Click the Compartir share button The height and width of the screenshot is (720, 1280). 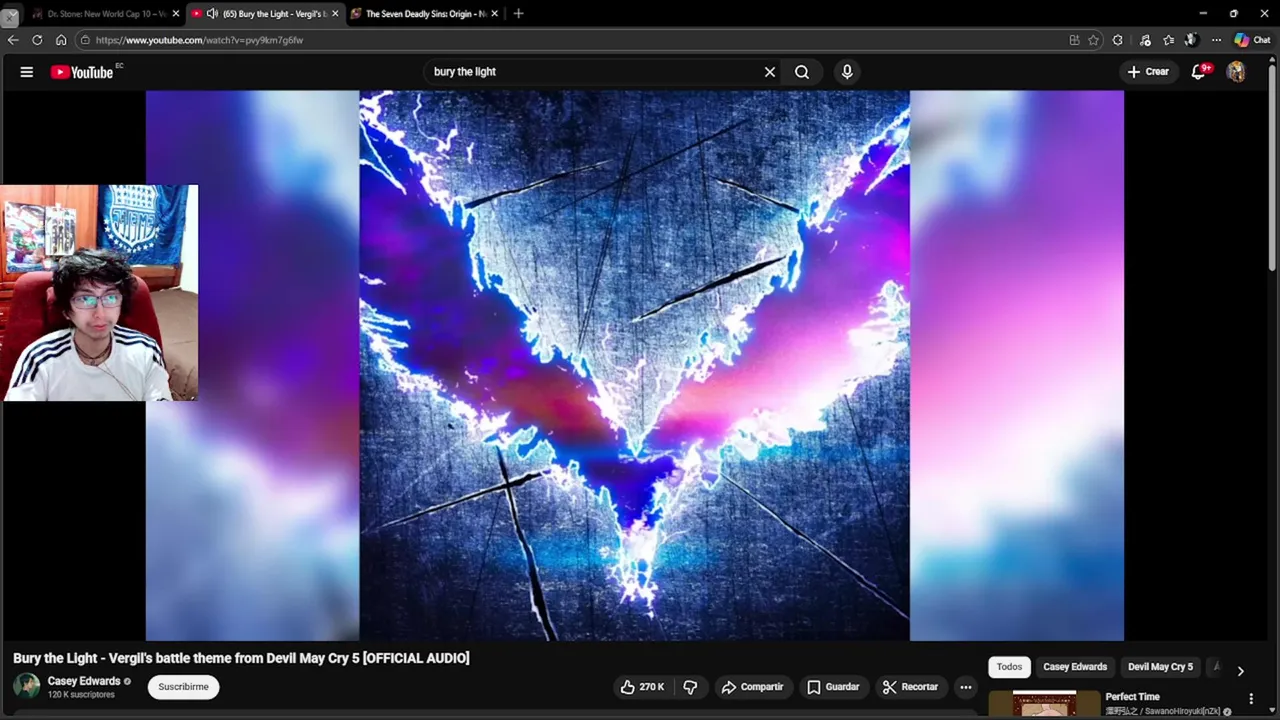click(752, 687)
